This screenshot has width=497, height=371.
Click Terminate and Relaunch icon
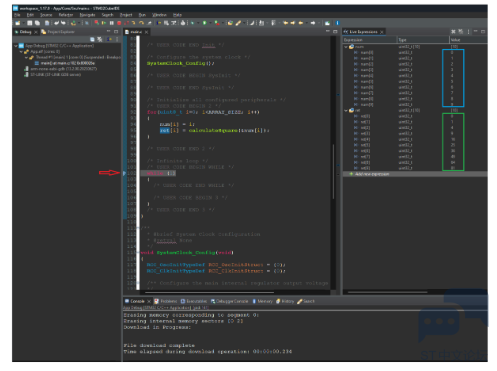coord(97,23)
